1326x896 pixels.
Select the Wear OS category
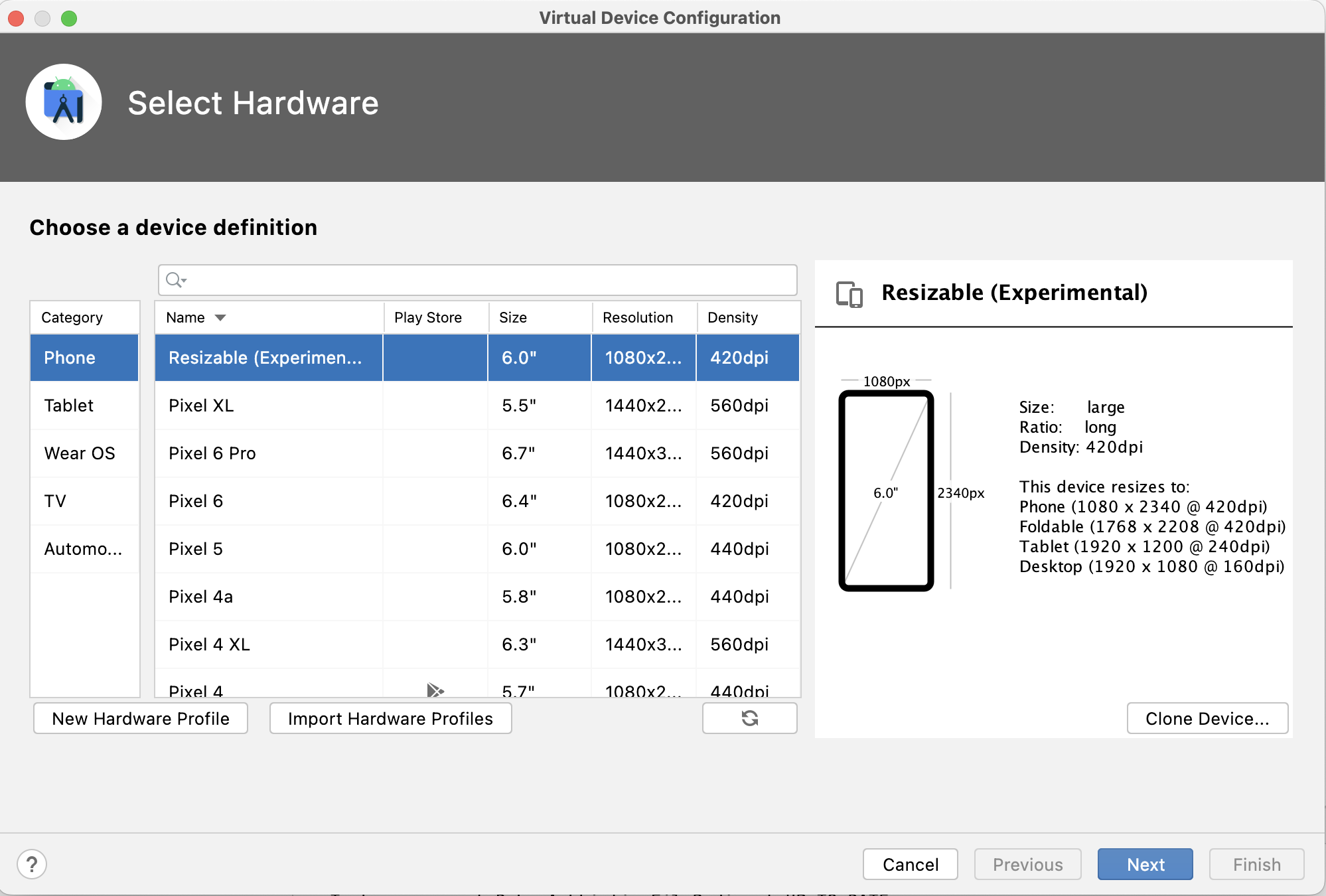[x=80, y=453]
